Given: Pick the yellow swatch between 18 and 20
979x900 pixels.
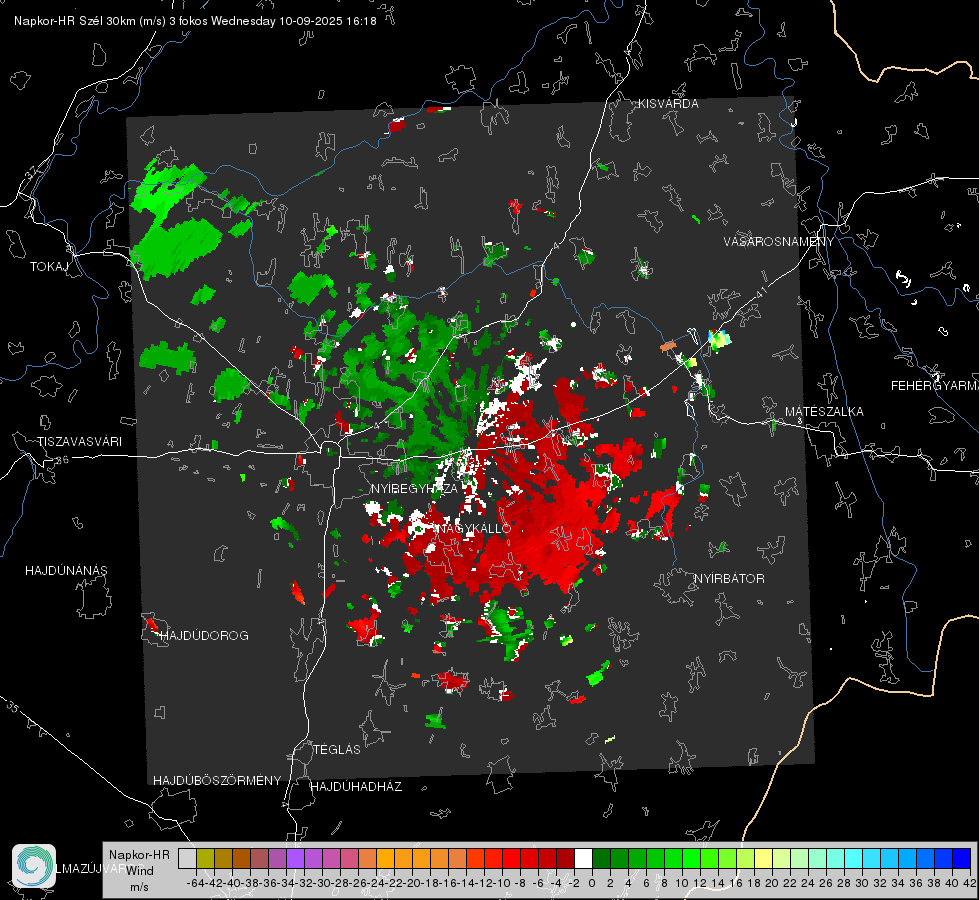Looking at the screenshot, I should pyautogui.click(x=764, y=858).
